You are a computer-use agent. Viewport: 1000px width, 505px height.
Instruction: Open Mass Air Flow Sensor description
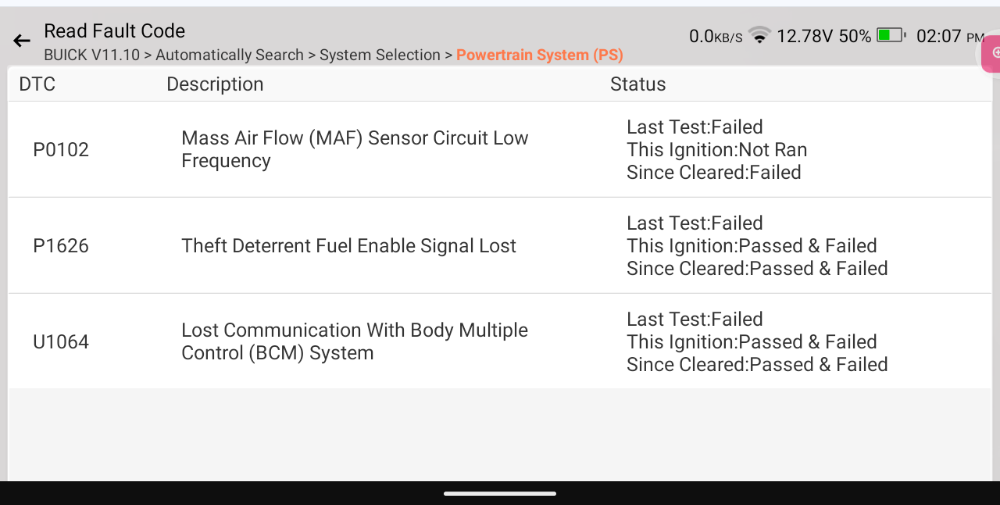pos(355,149)
